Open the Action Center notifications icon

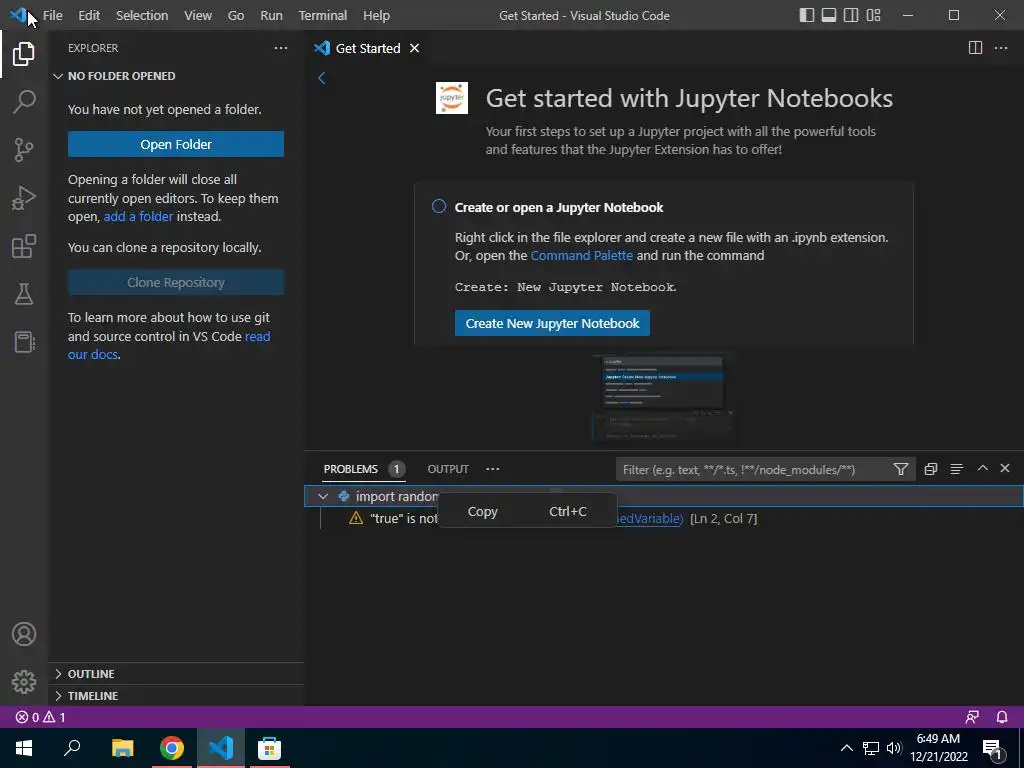993,748
